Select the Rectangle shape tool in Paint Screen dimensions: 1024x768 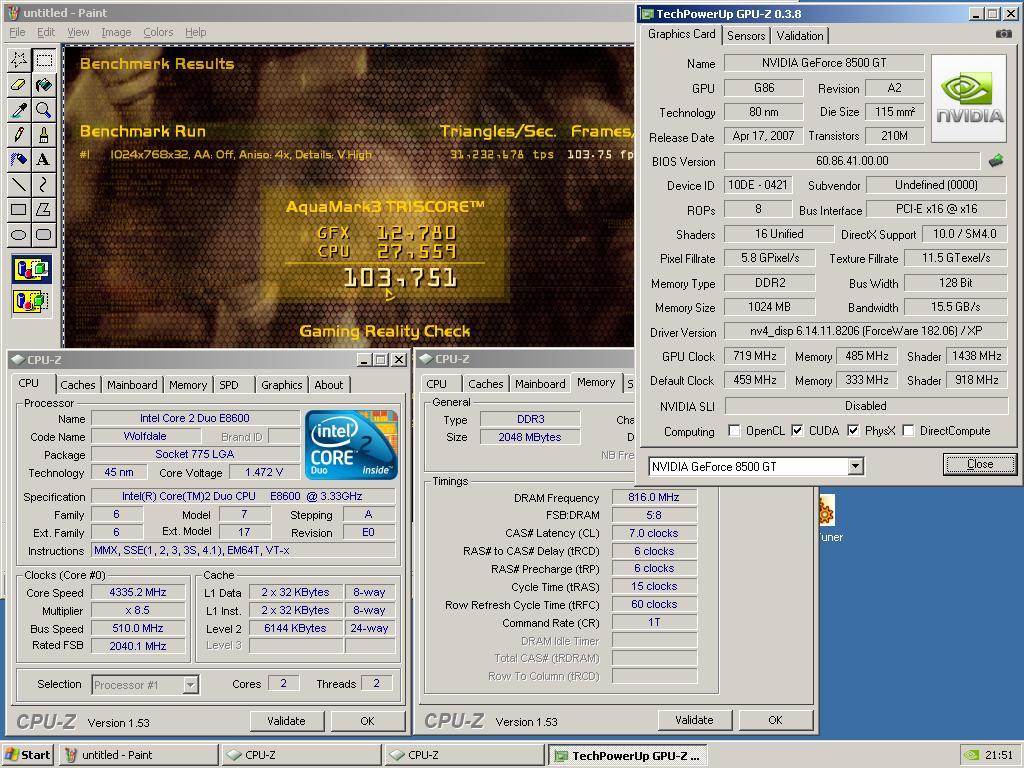19,210
